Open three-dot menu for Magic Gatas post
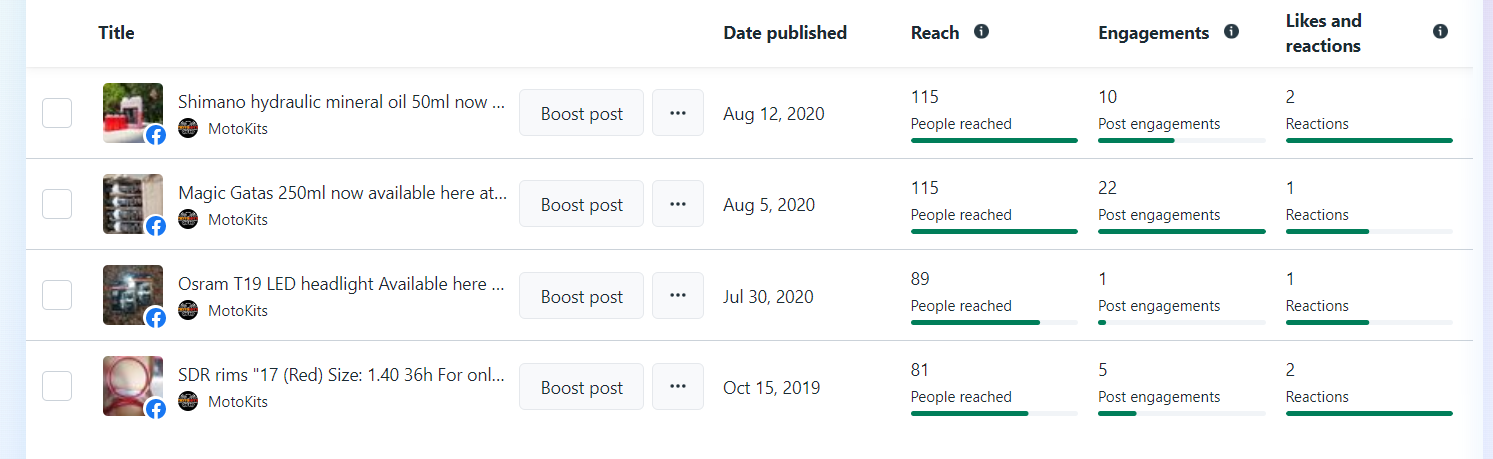 678,204
